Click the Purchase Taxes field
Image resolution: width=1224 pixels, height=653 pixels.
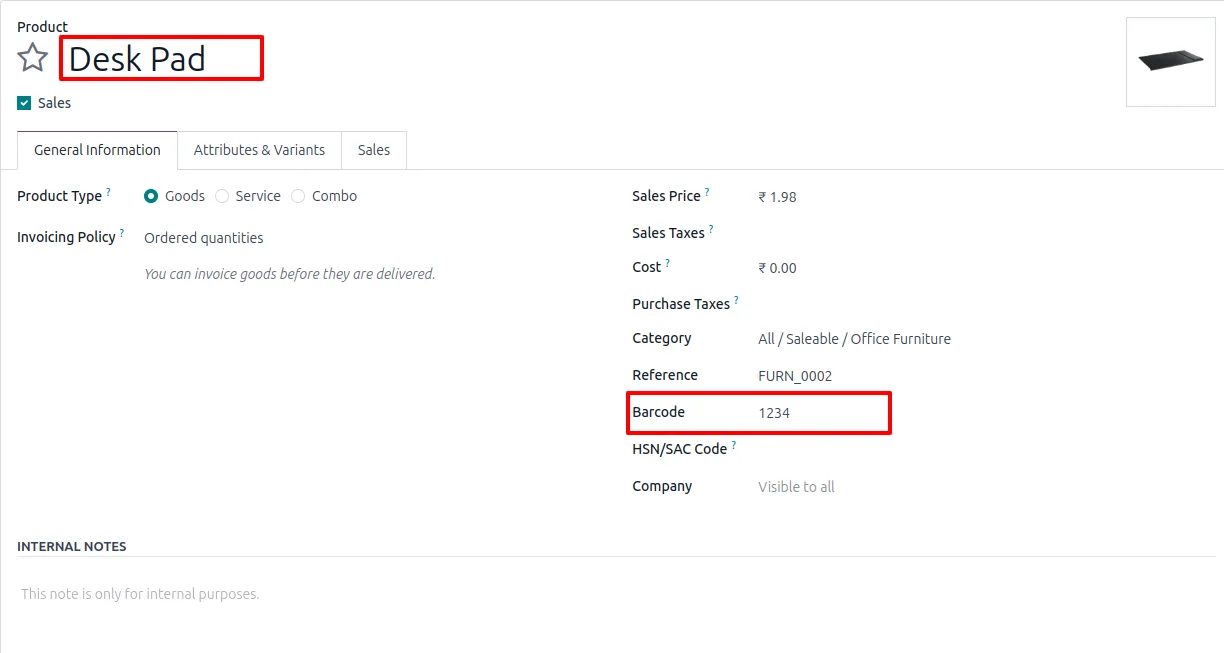pyautogui.click(x=985, y=304)
